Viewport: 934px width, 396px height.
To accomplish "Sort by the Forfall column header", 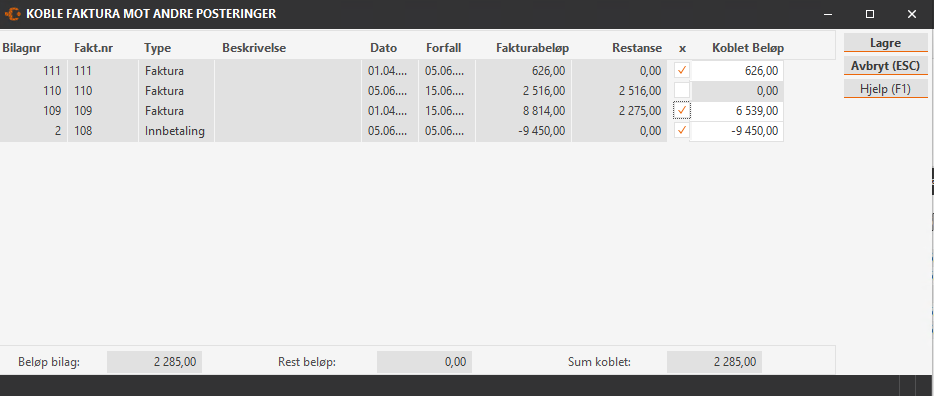I will click(443, 48).
